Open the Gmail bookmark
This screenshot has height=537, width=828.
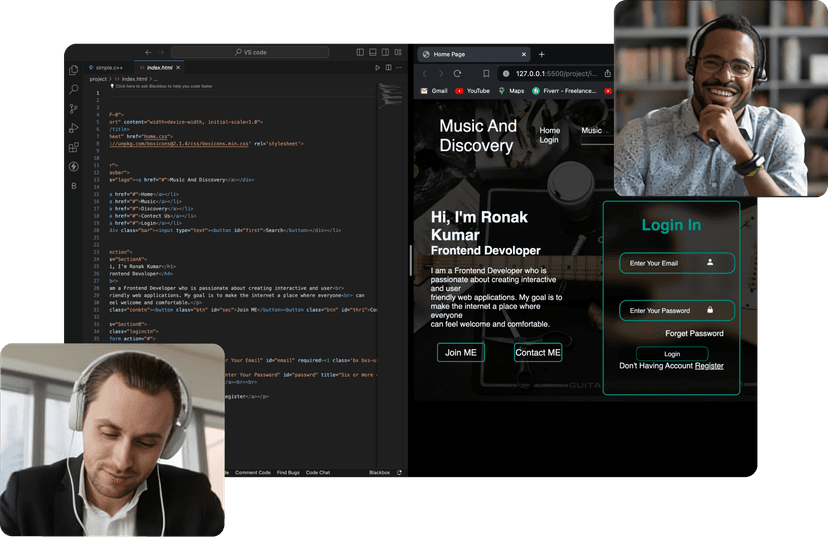point(434,91)
